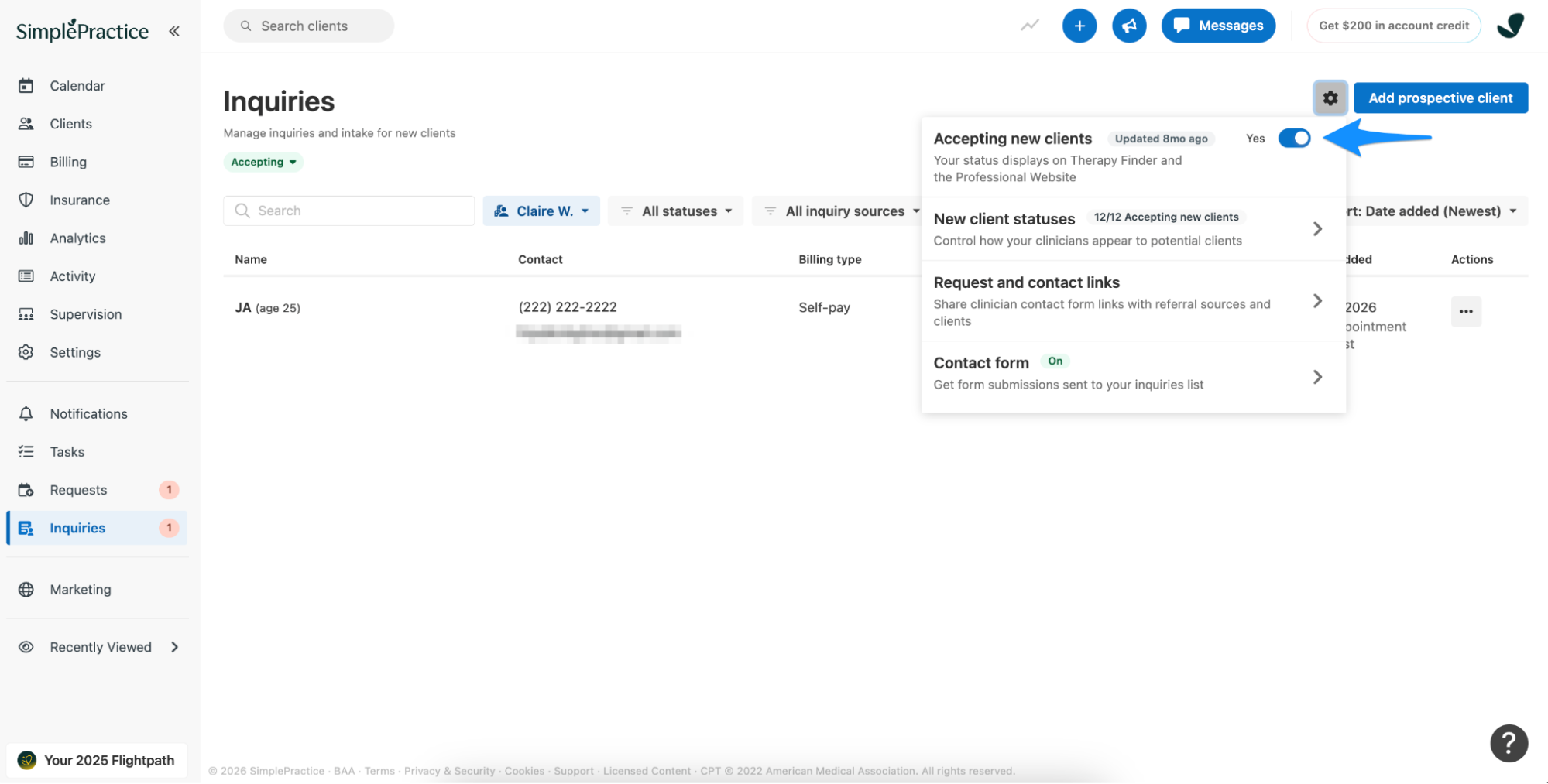Viewport: 1548px width, 784px height.
Task: Click the Contact column header
Action: (541, 259)
